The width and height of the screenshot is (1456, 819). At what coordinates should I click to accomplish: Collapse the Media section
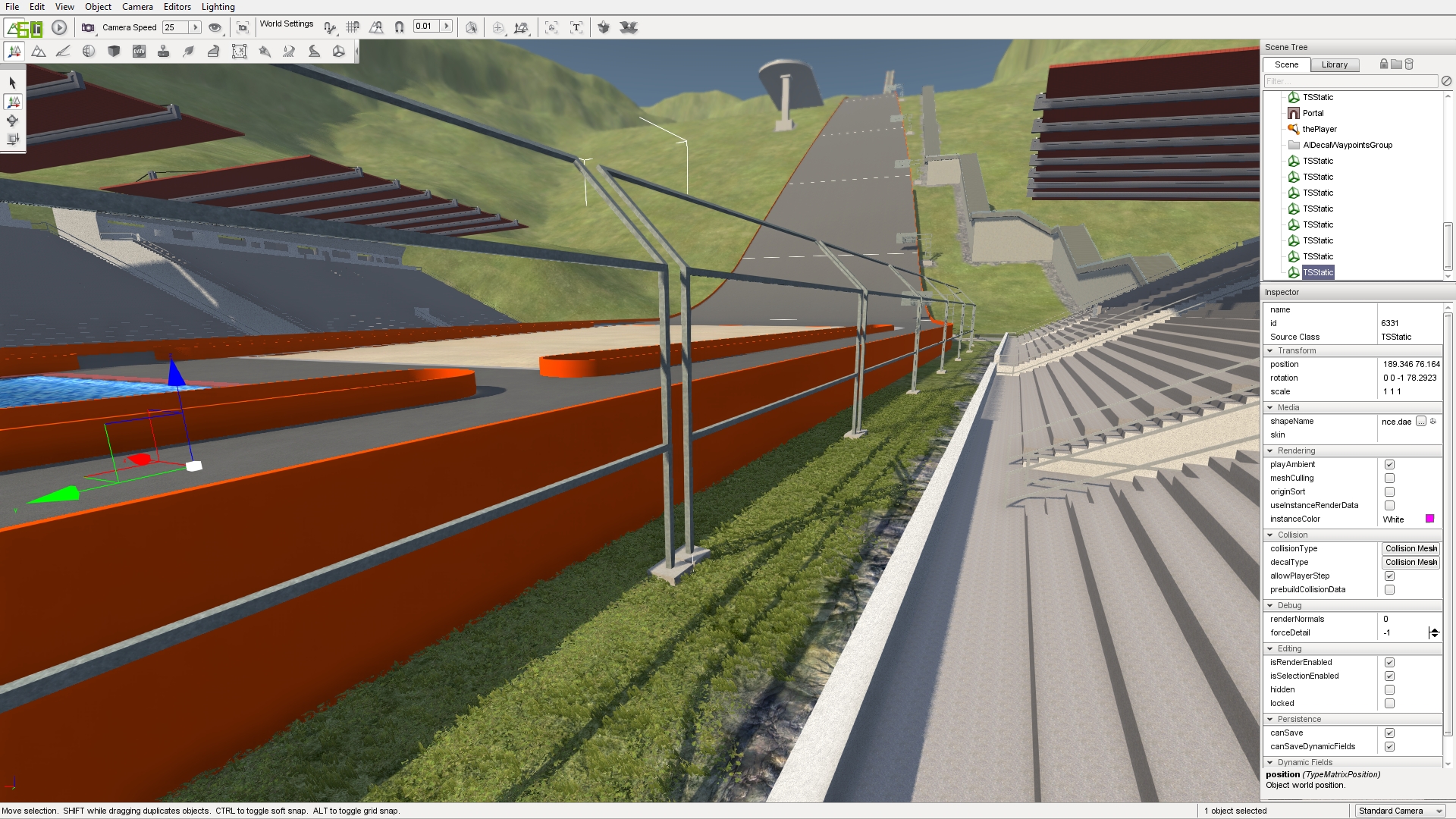pos(1270,408)
